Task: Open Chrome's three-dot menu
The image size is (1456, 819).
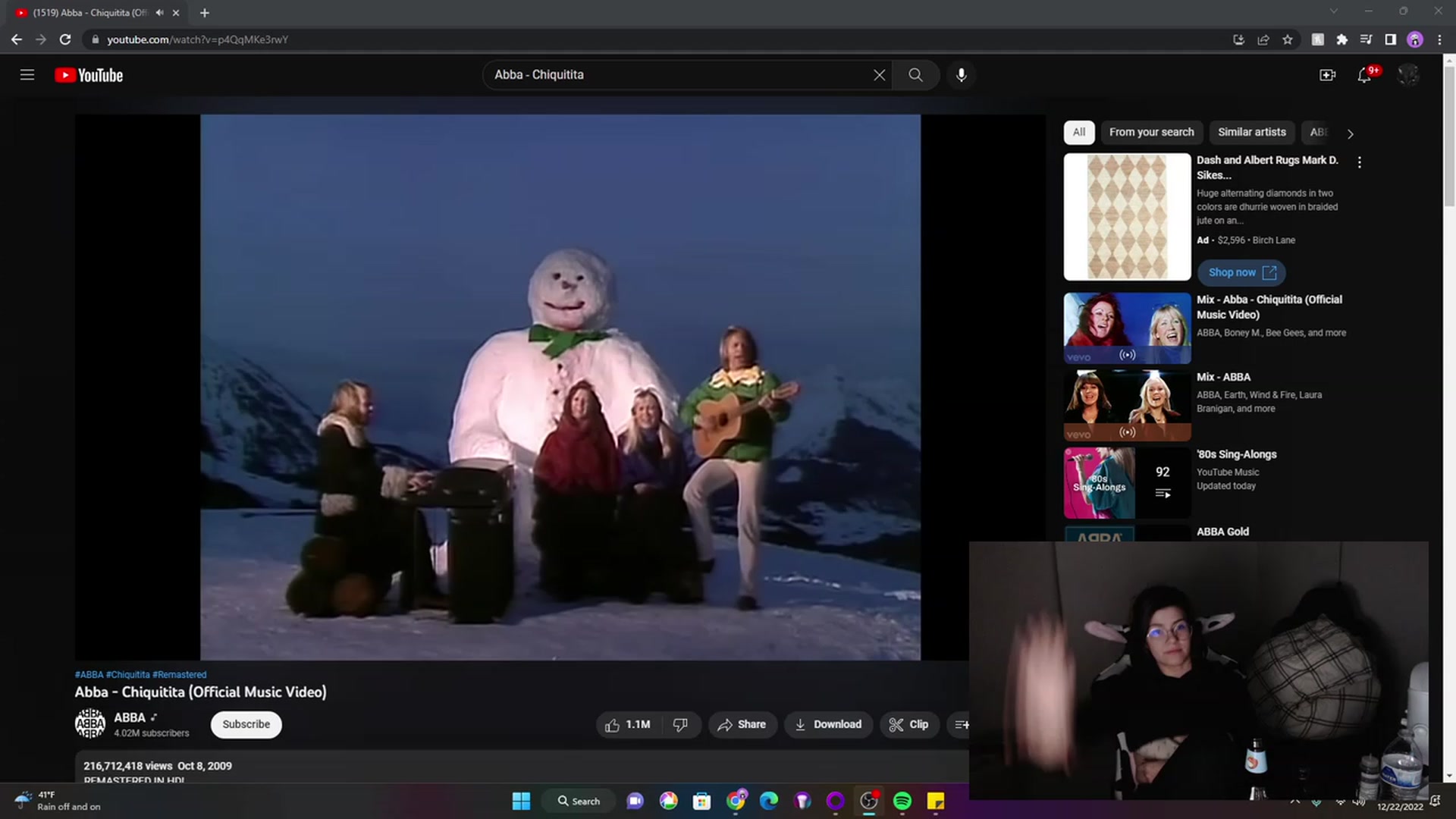Action: [1439, 39]
